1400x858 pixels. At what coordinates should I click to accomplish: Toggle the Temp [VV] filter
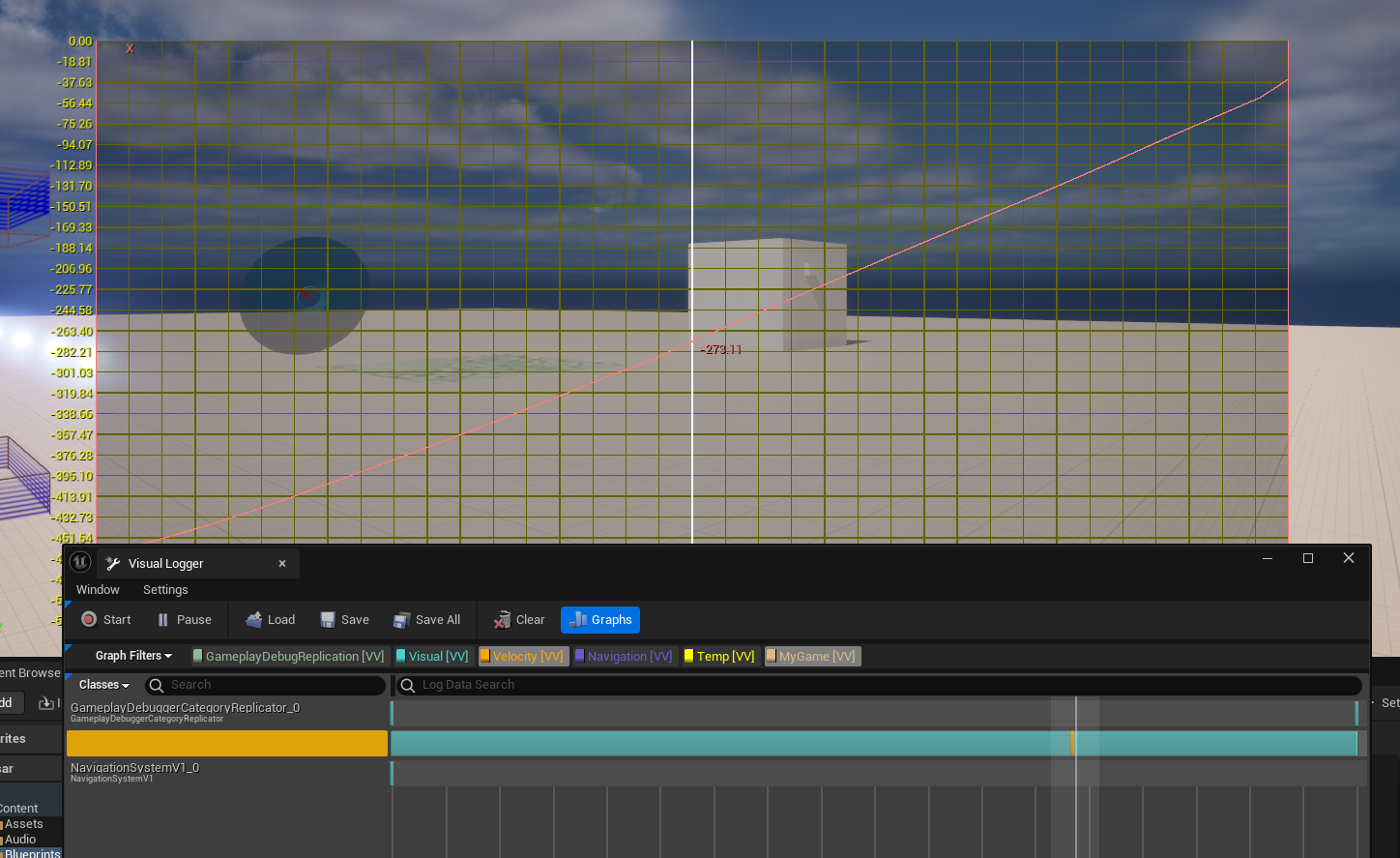(720, 656)
